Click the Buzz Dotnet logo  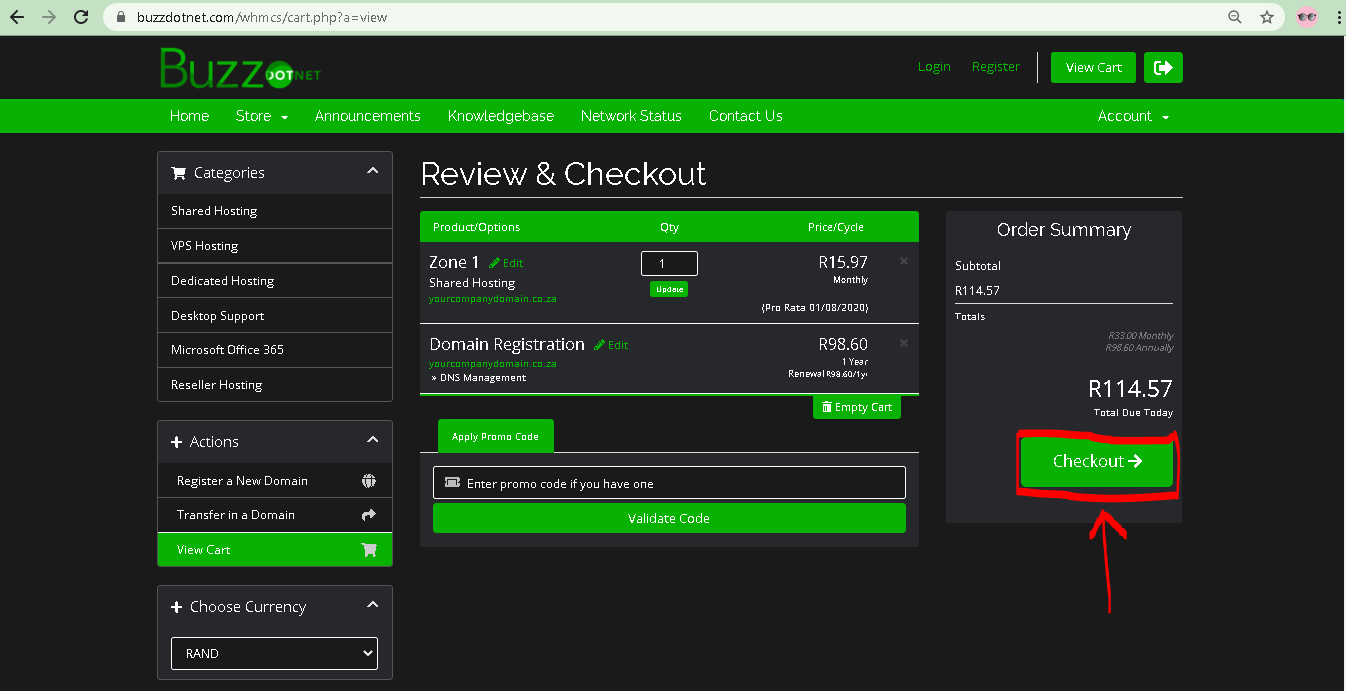pos(240,68)
